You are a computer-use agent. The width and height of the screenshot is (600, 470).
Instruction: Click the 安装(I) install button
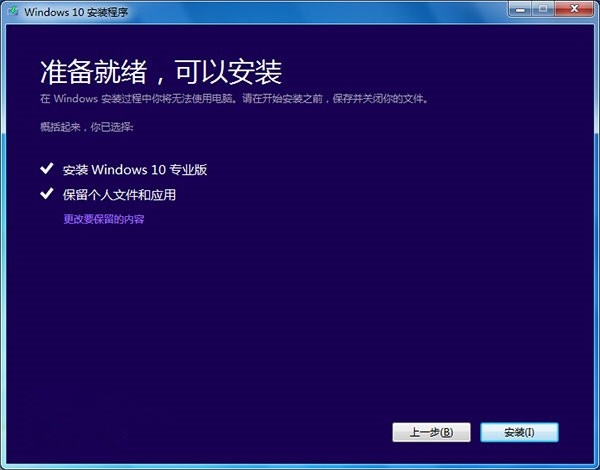pyautogui.click(x=519, y=432)
